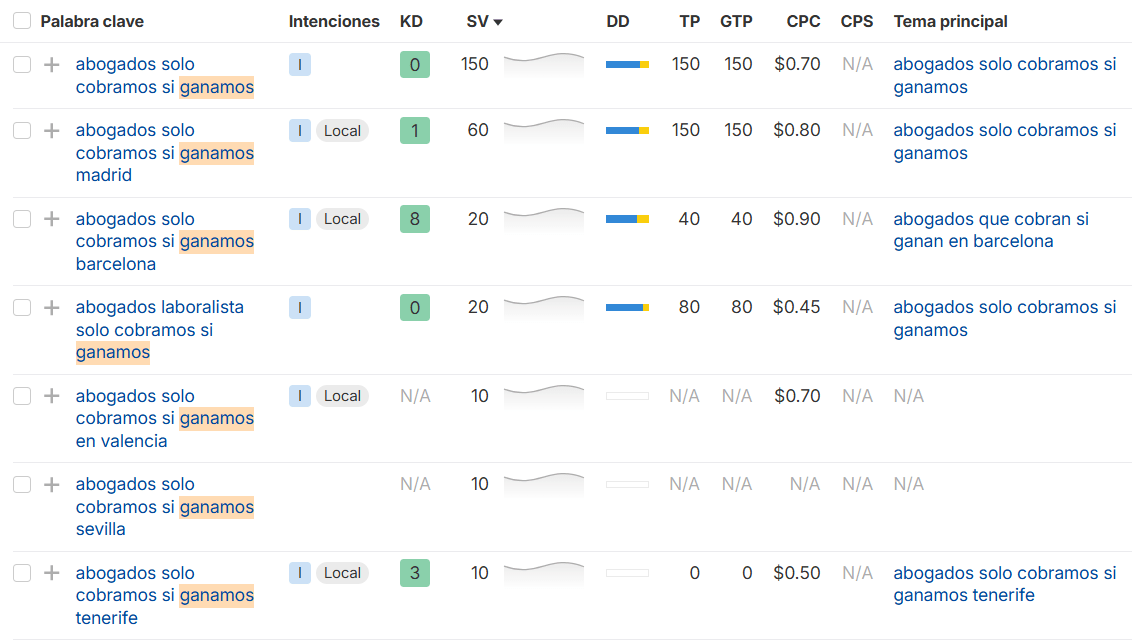Select the blue "I" intent badge on first row
Viewport: 1132px width, 640px height.
[299, 64]
